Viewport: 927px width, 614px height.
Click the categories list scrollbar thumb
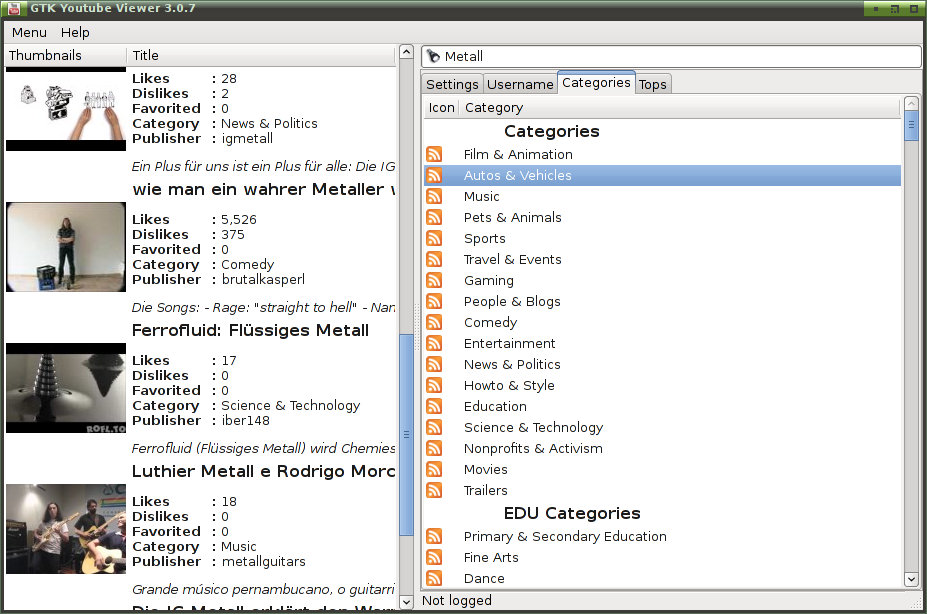(x=911, y=126)
